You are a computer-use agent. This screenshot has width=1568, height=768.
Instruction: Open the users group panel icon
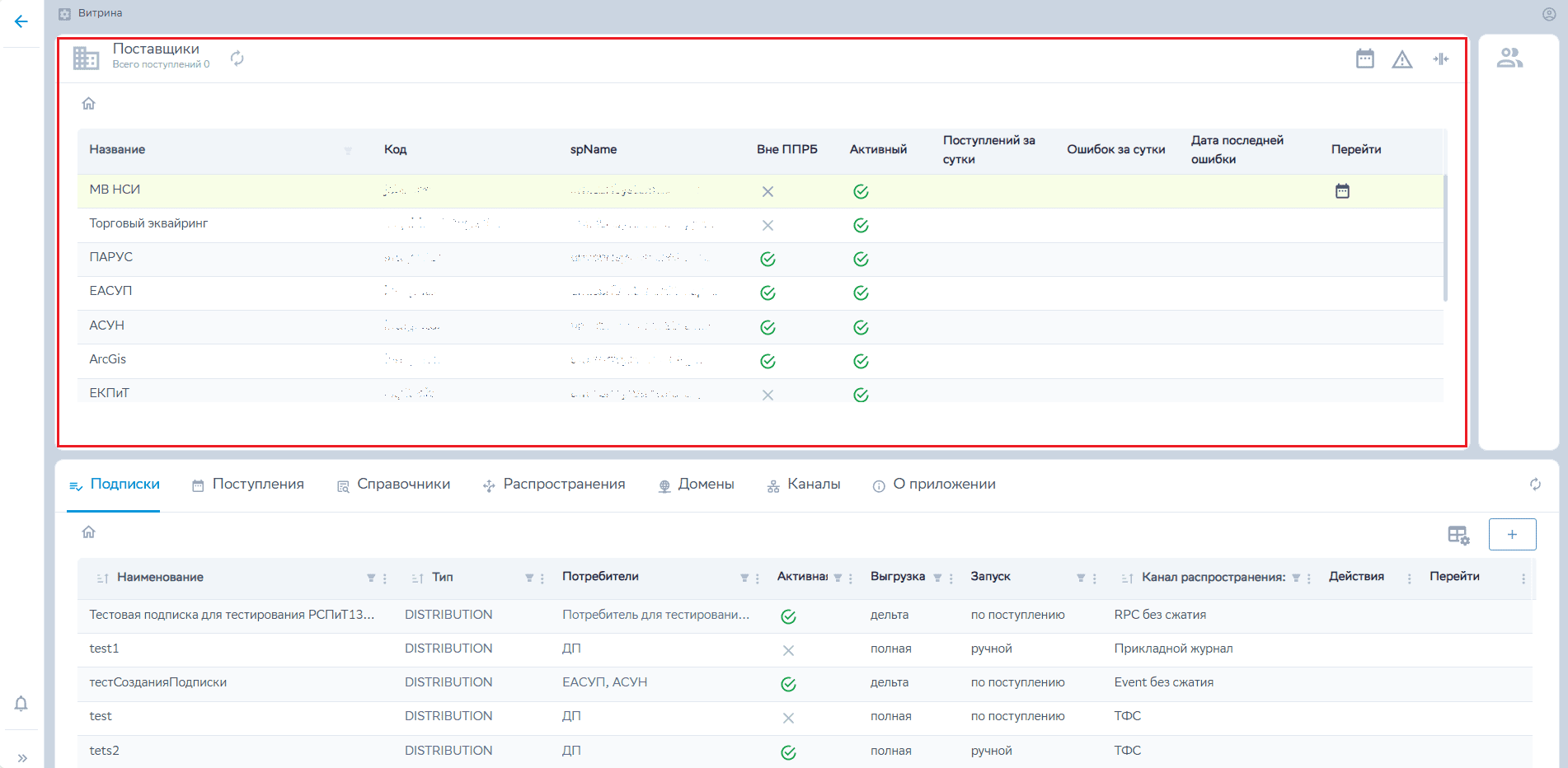click(x=1509, y=58)
